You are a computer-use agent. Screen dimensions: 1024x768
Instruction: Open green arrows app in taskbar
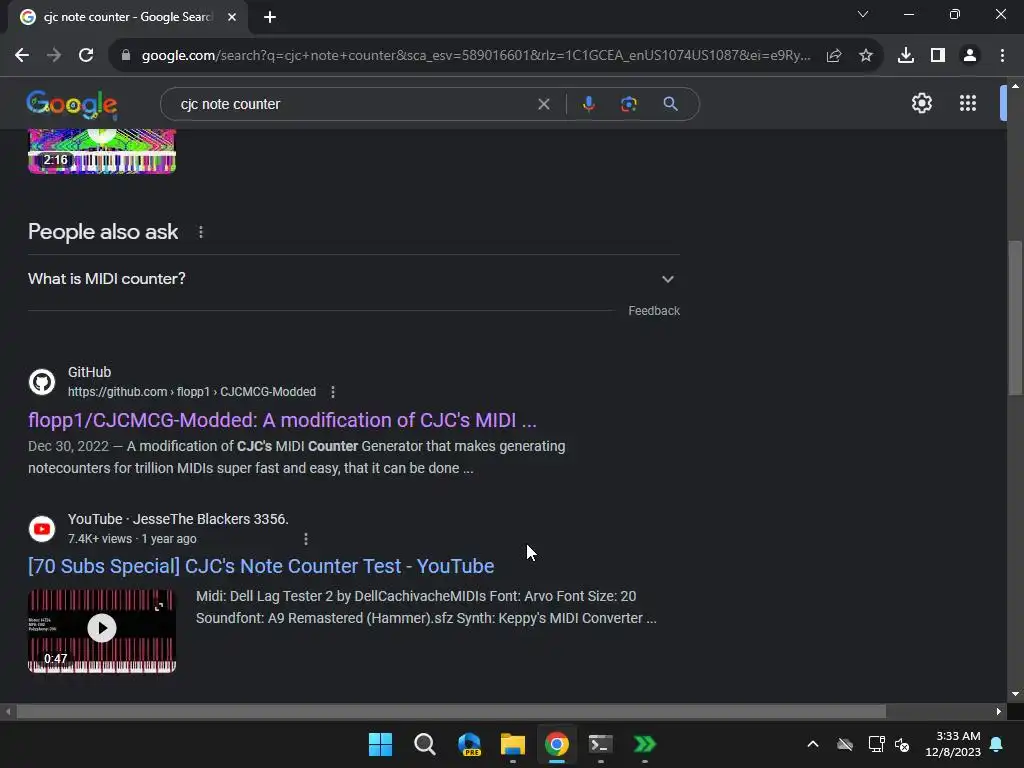(x=645, y=744)
